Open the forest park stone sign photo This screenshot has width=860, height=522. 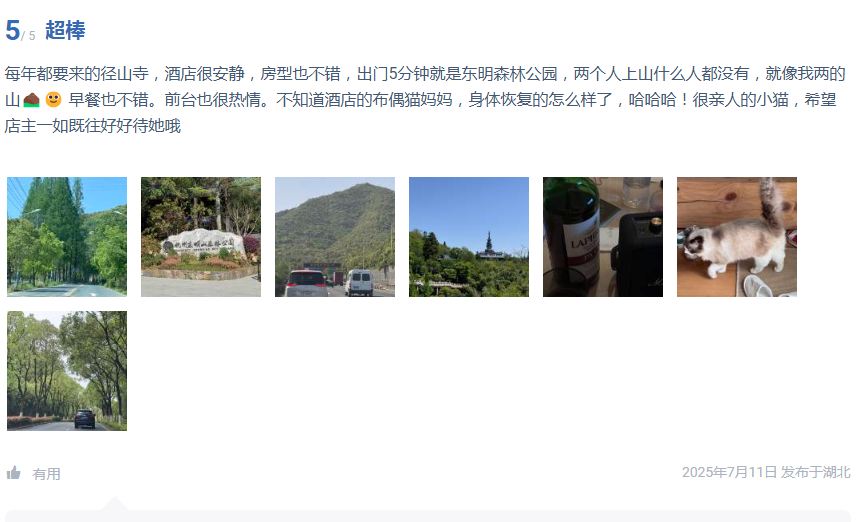201,237
